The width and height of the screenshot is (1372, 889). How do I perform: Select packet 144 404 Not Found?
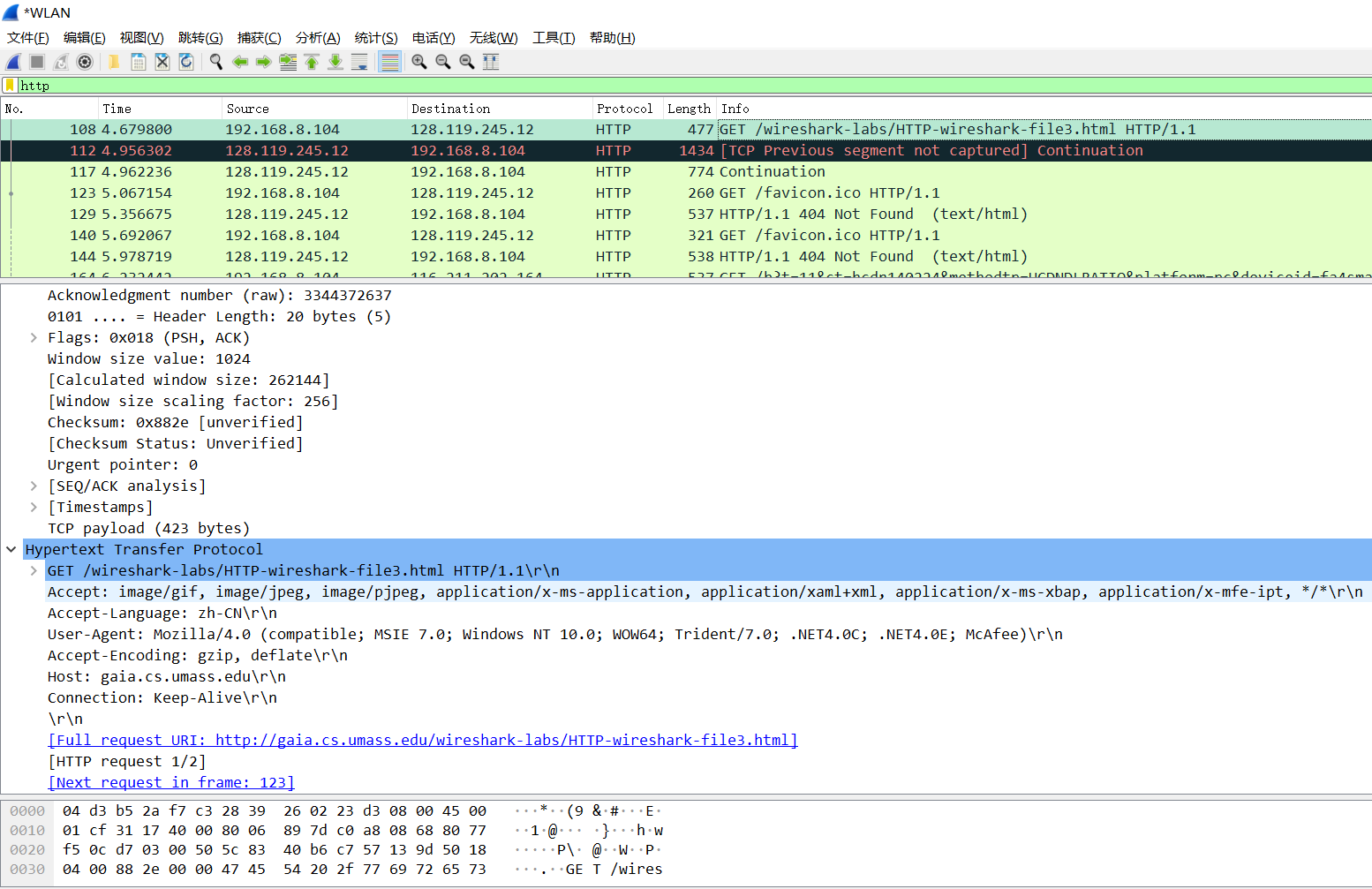(686, 257)
